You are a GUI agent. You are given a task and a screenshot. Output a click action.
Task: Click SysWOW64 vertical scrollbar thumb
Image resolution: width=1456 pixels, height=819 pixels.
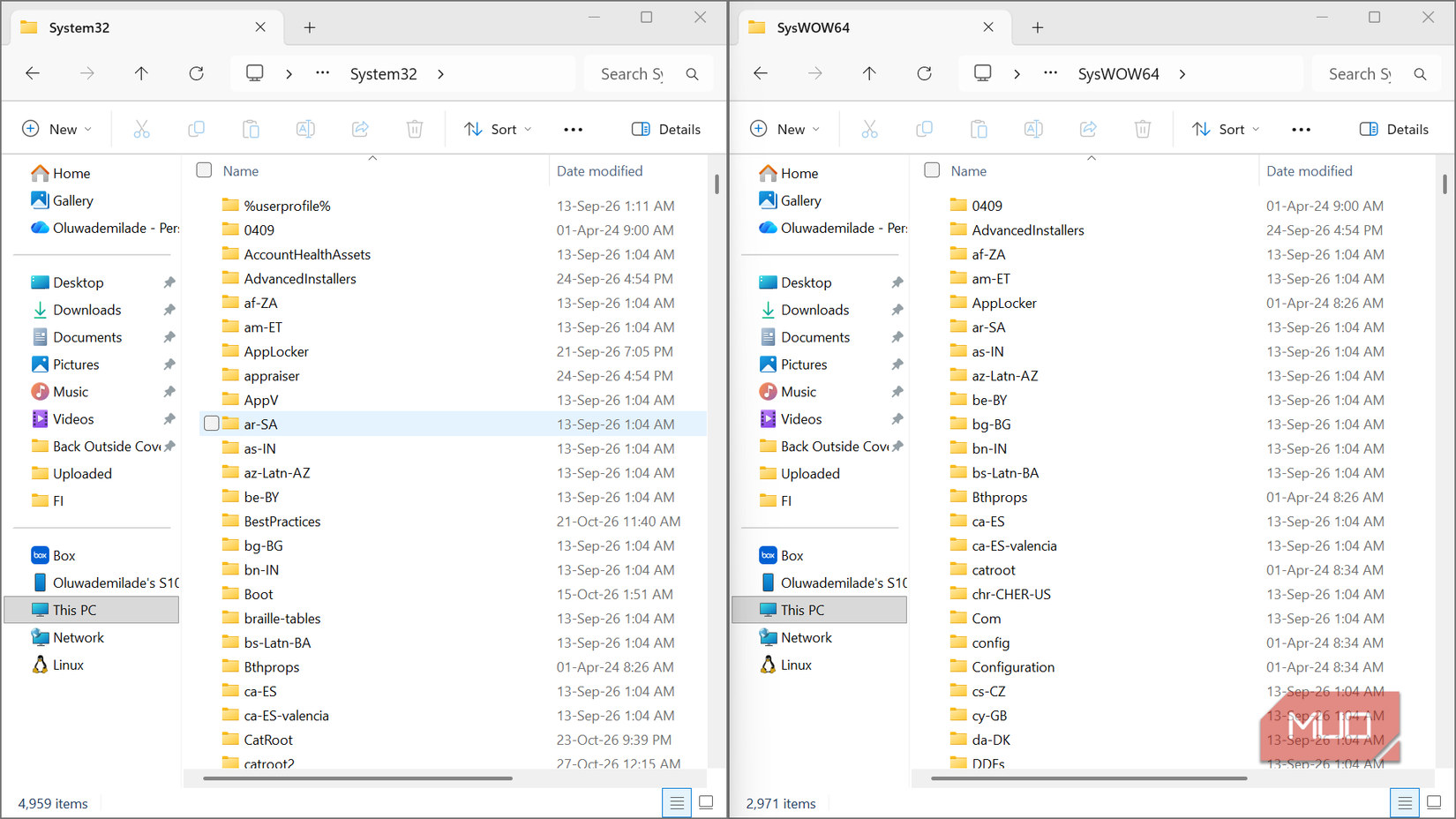[1445, 184]
